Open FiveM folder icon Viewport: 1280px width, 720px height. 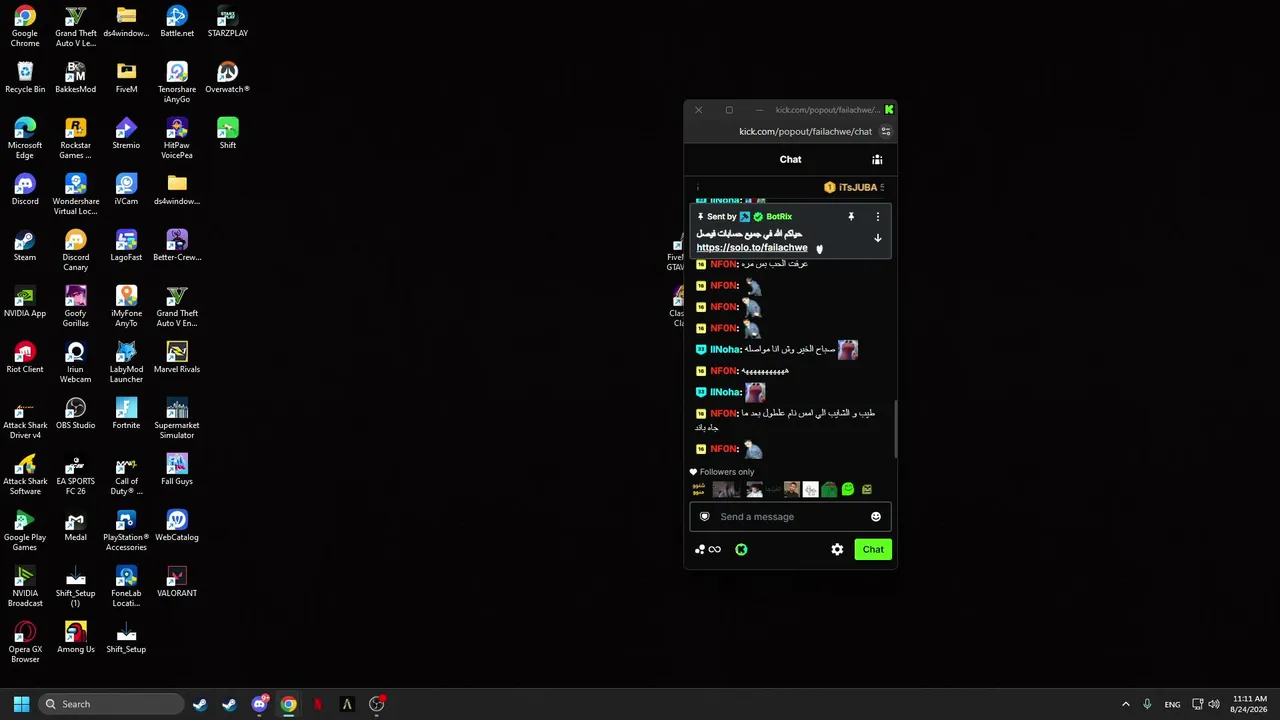click(126, 78)
